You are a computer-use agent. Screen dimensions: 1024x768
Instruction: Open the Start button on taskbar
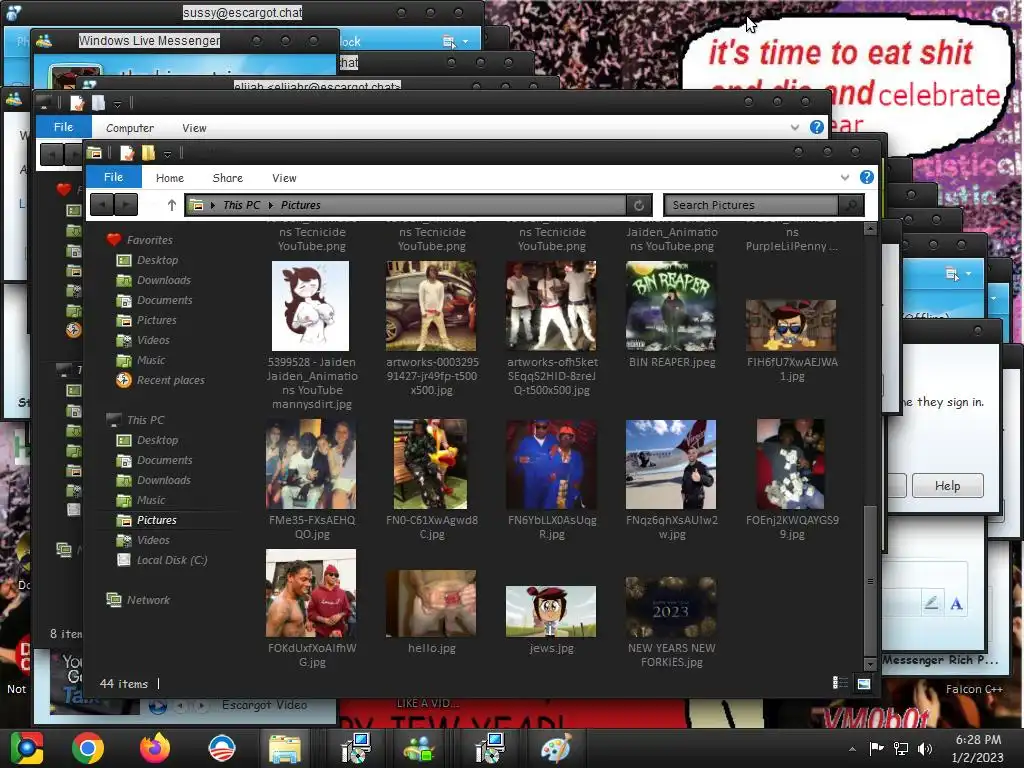(27, 748)
